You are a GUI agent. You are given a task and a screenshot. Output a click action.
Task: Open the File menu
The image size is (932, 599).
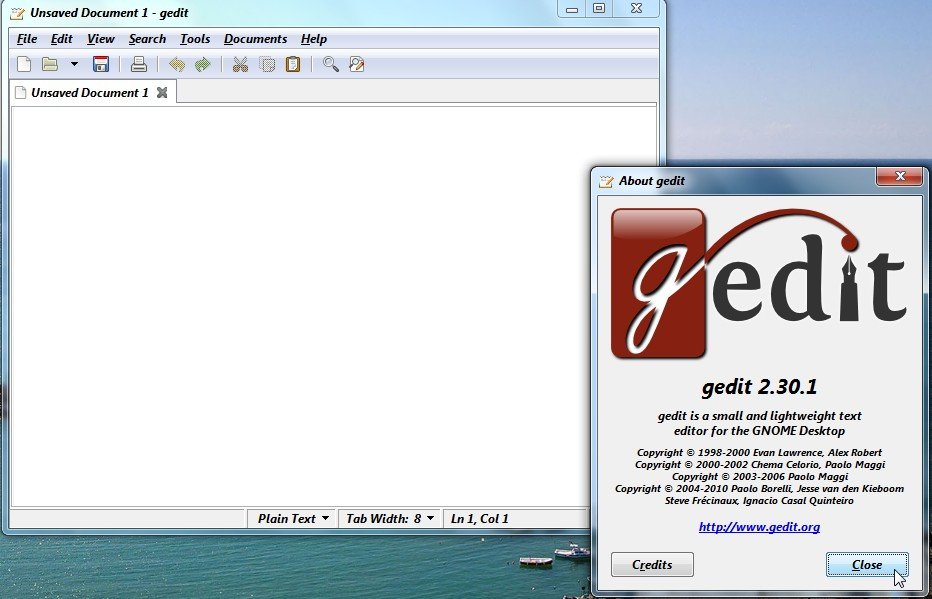click(27, 39)
